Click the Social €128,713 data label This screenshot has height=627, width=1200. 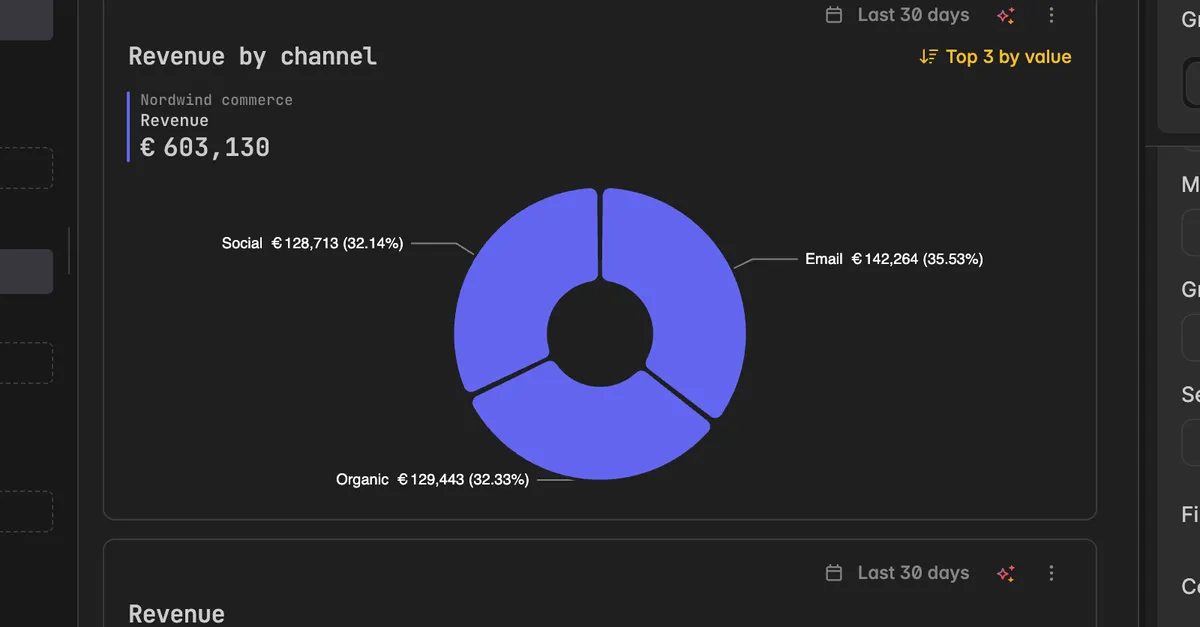312,243
